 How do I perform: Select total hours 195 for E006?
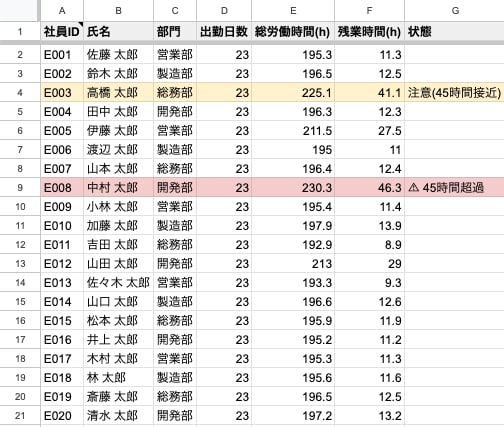293,149
